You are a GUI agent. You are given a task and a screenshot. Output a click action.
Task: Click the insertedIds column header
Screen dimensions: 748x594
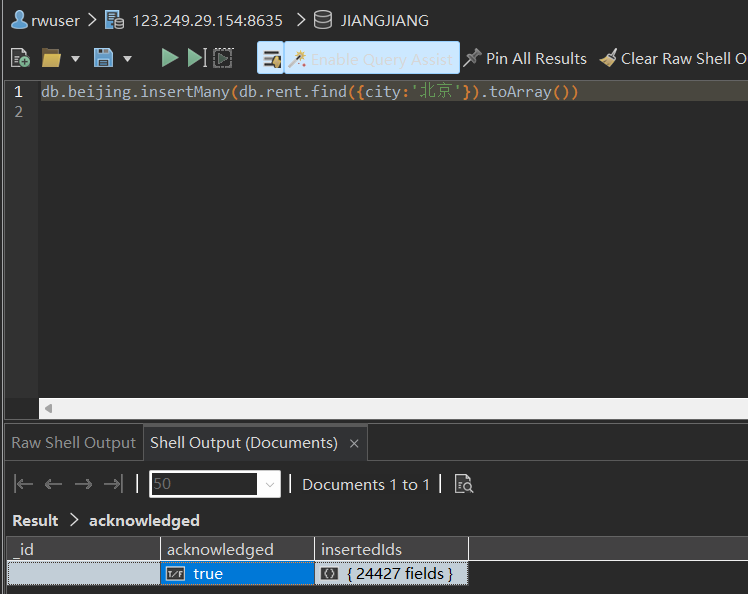tap(392, 549)
